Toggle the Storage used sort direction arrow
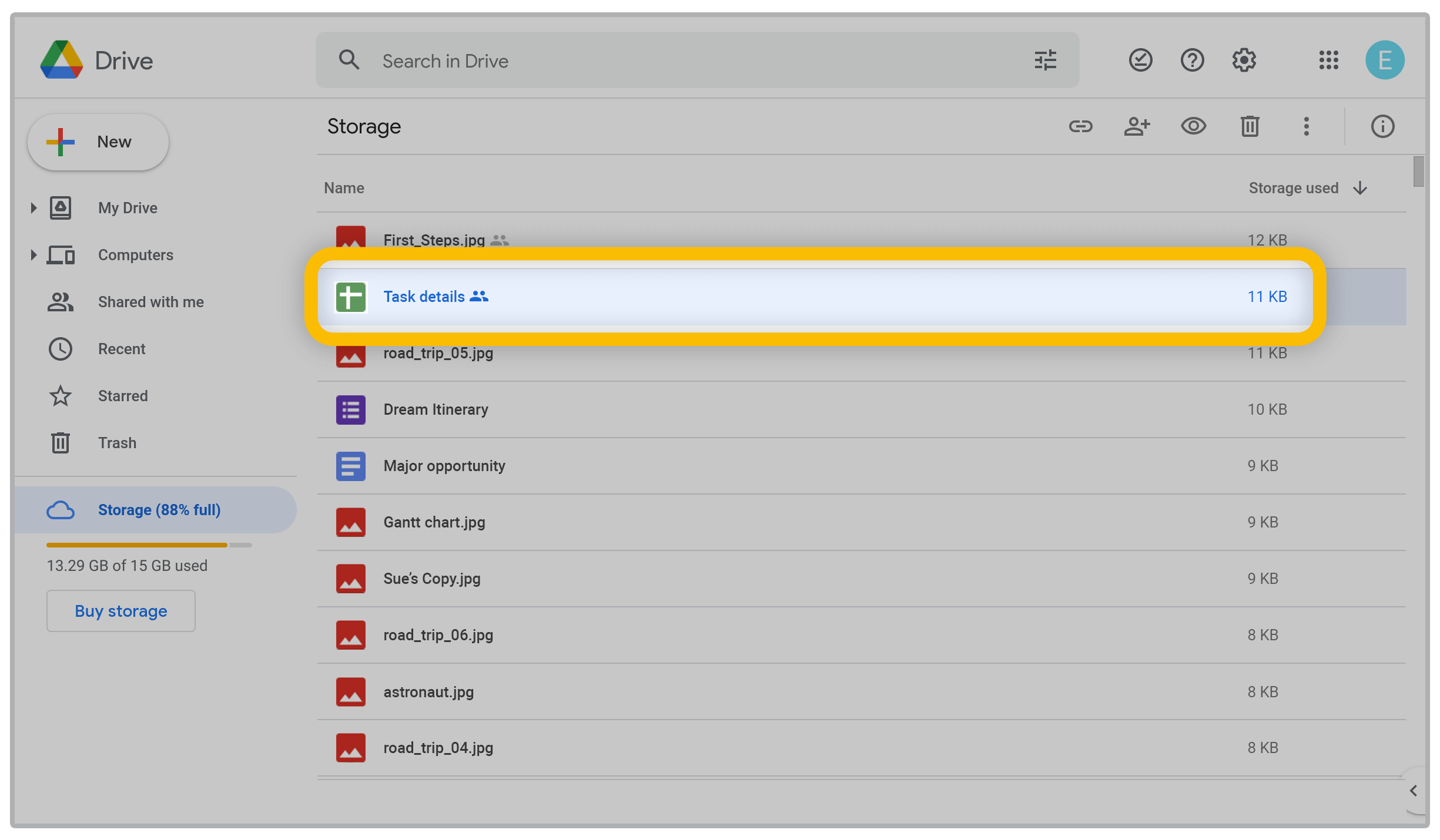1440x840 pixels. [1360, 188]
